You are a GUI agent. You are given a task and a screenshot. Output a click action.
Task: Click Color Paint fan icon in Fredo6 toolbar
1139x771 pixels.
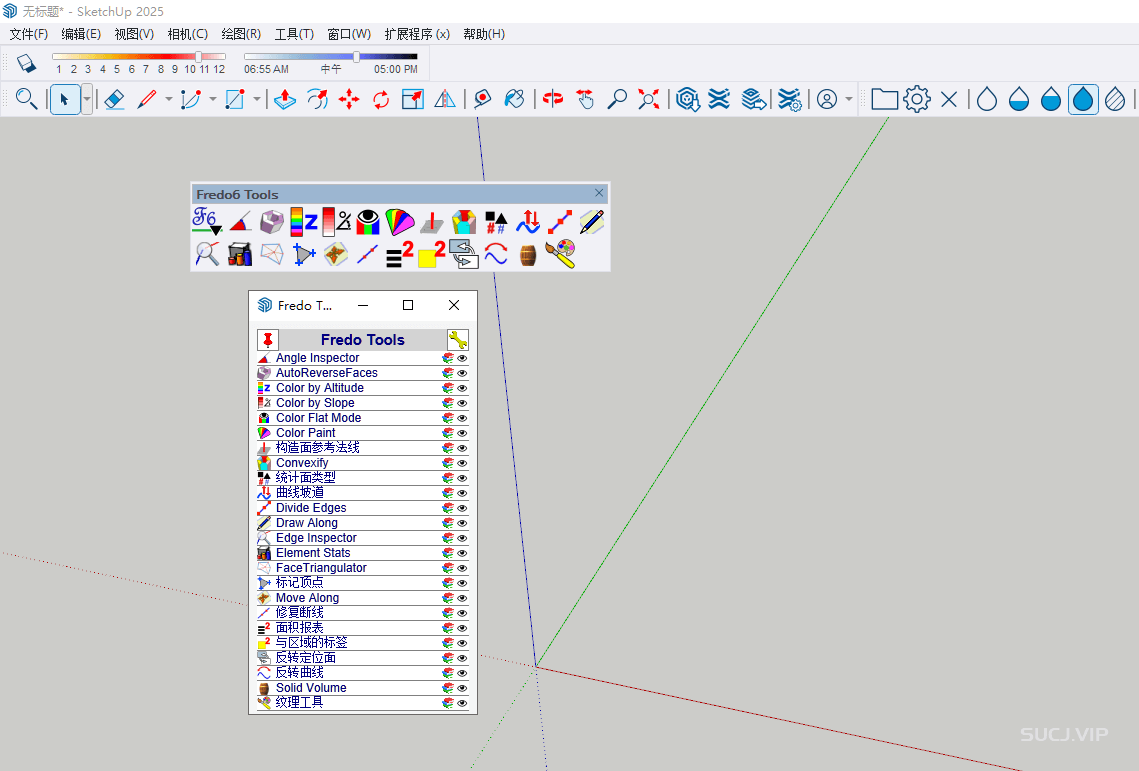pos(400,222)
